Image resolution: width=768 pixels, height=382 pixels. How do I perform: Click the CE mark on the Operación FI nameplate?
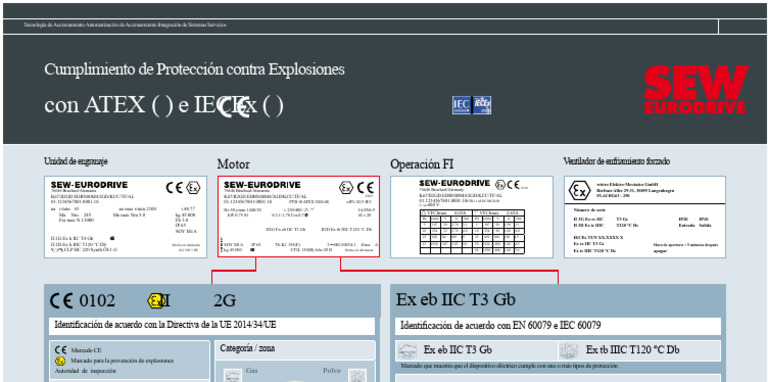tap(513, 185)
